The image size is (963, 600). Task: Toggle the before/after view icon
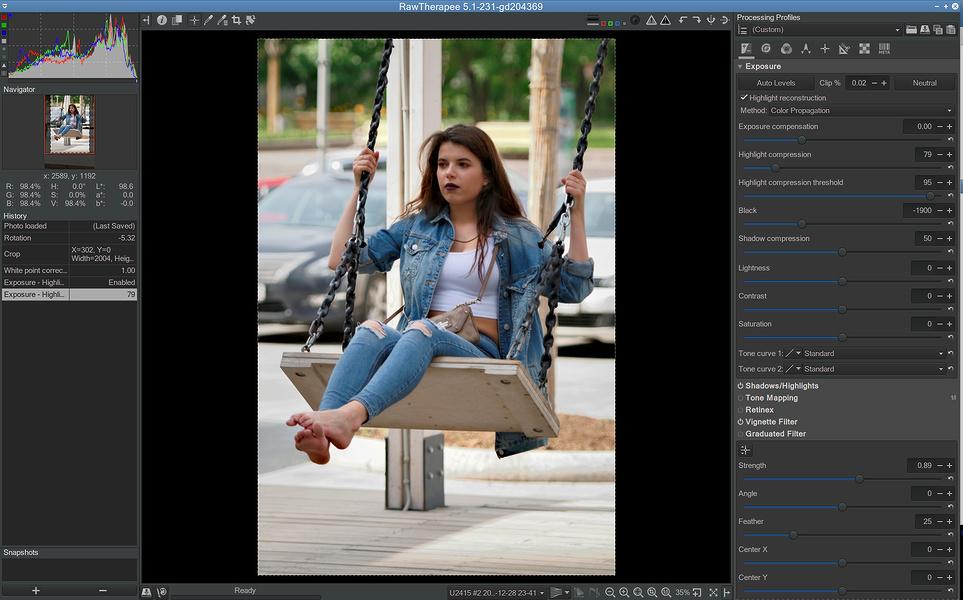[x=177, y=20]
